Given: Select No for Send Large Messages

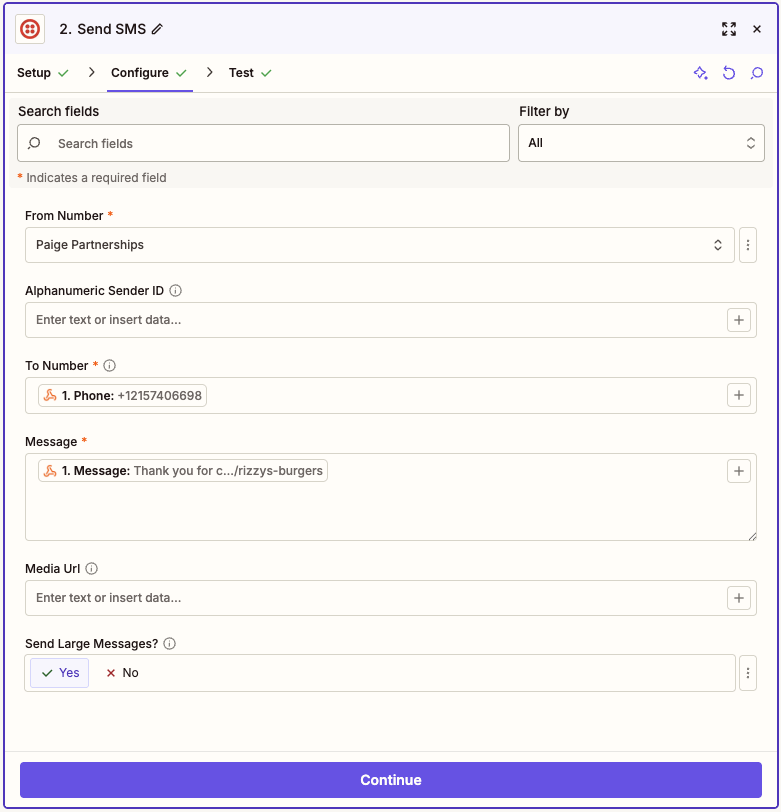Looking at the screenshot, I should pos(122,673).
